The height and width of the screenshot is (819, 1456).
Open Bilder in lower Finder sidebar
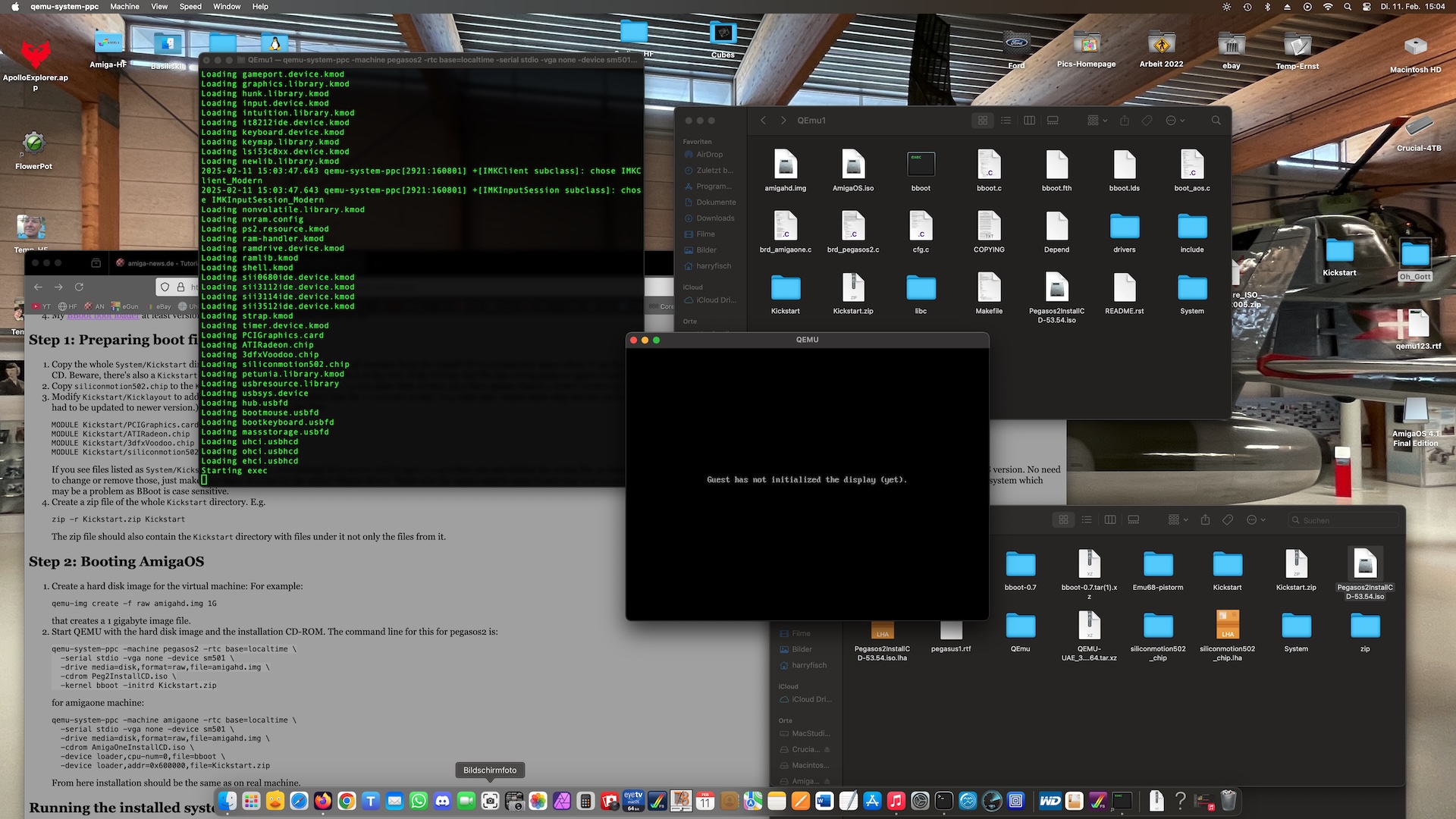(x=802, y=649)
